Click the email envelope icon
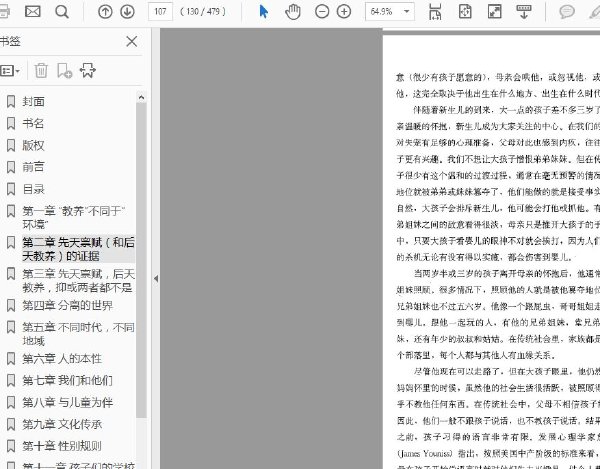Screen dimensions: 600x469 pyautogui.click(x=33, y=11)
